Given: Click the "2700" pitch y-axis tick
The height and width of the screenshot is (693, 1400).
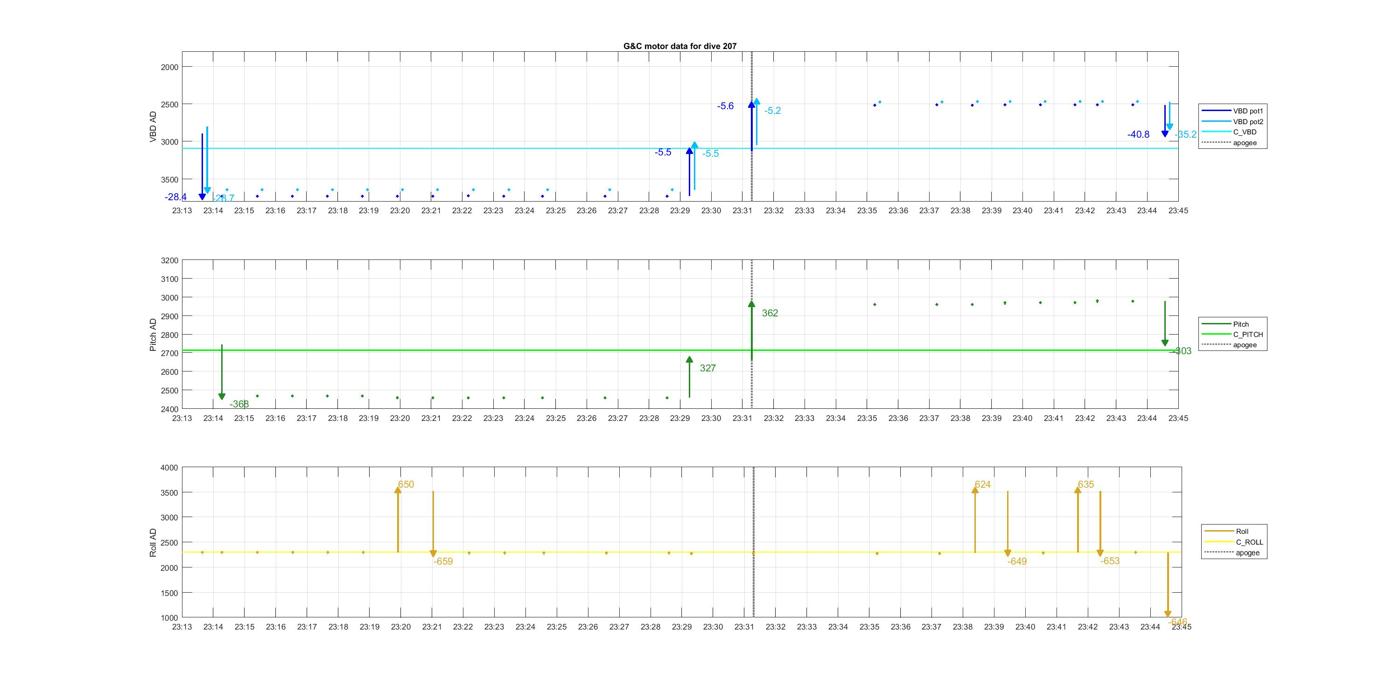Looking at the screenshot, I should [x=169, y=353].
